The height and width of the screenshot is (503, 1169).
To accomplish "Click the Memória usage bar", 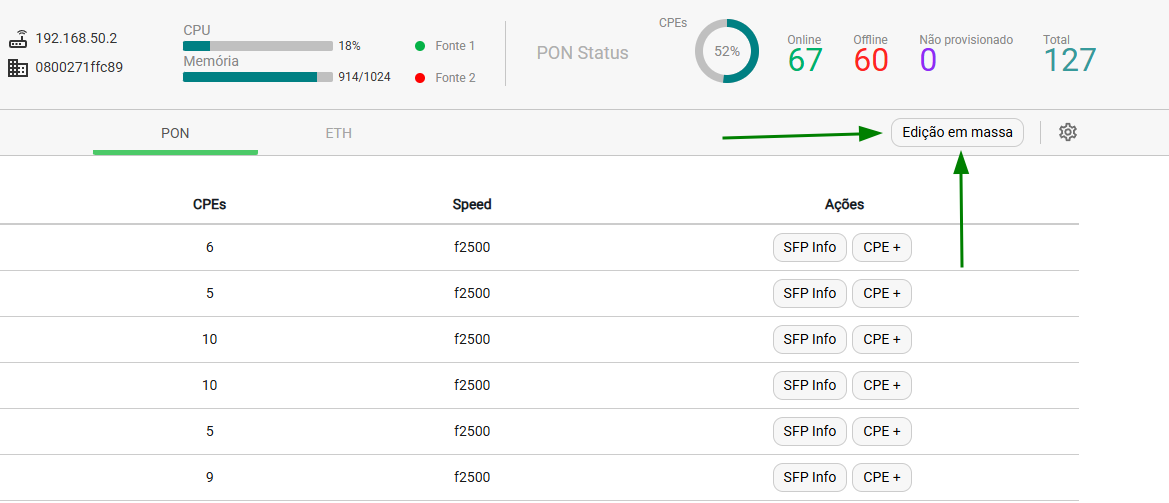I will tap(258, 77).
